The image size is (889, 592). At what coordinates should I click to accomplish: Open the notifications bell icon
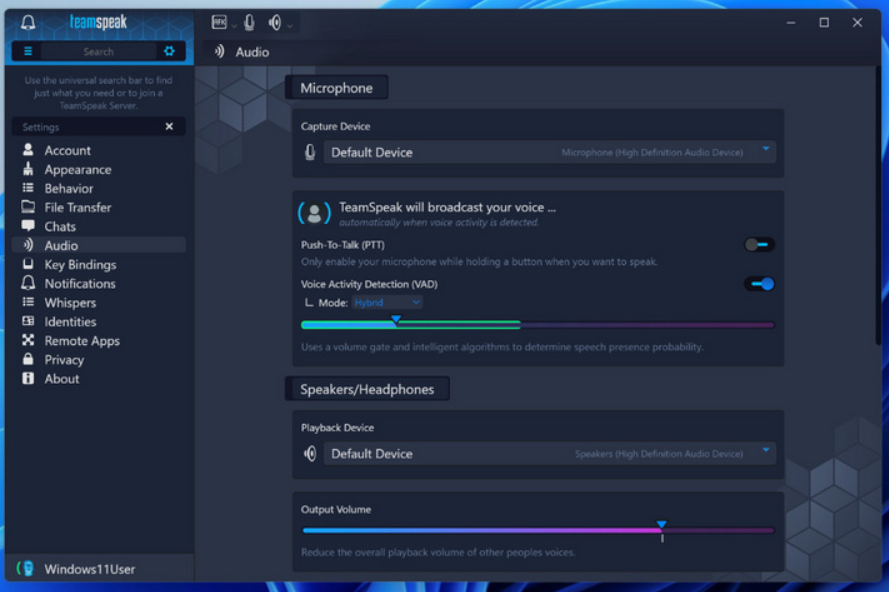[28, 23]
